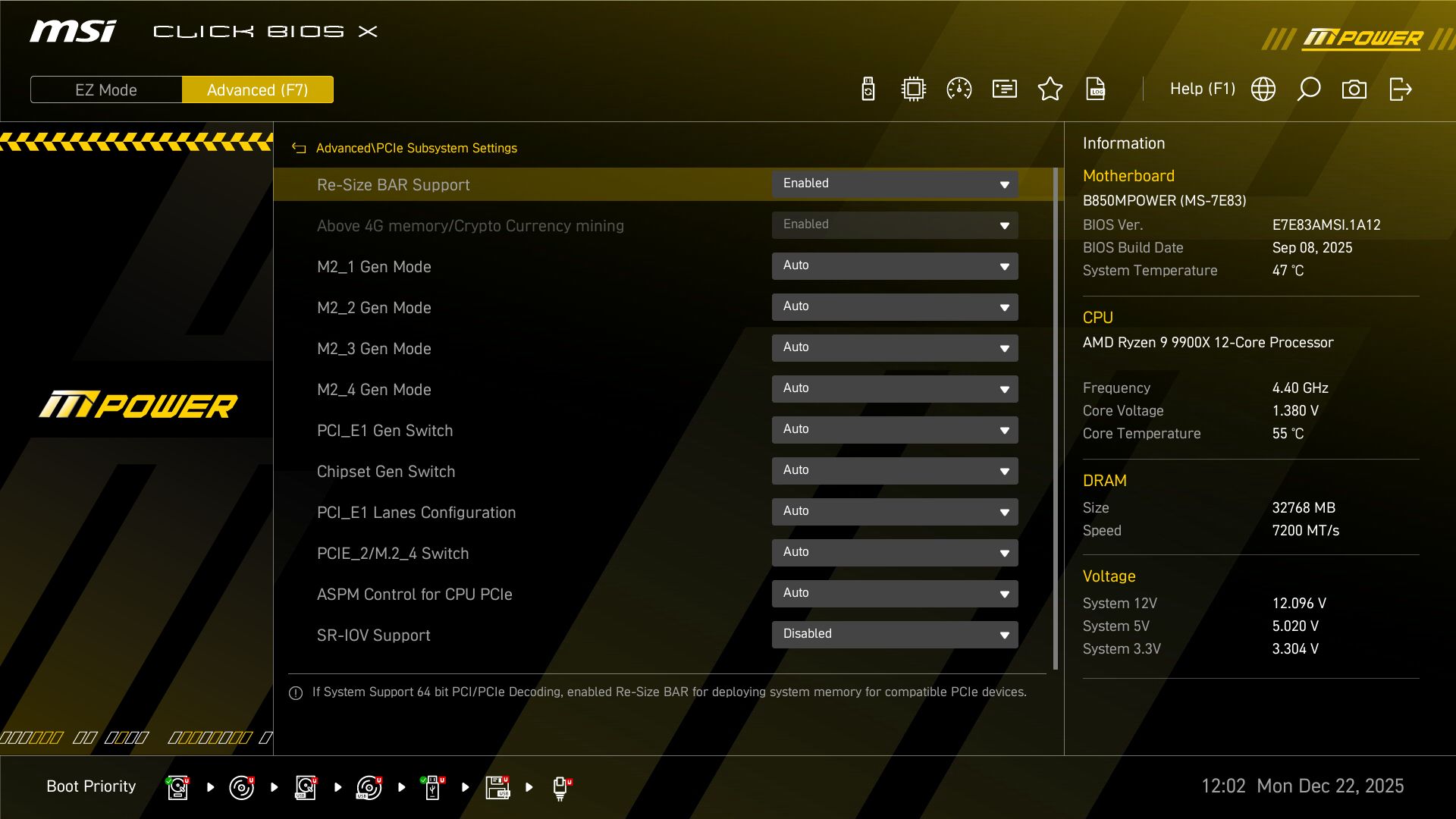Select the network boot device icon
Image resolution: width=1456 pixels, height=819 pixels.
click(x=560, y=787)
